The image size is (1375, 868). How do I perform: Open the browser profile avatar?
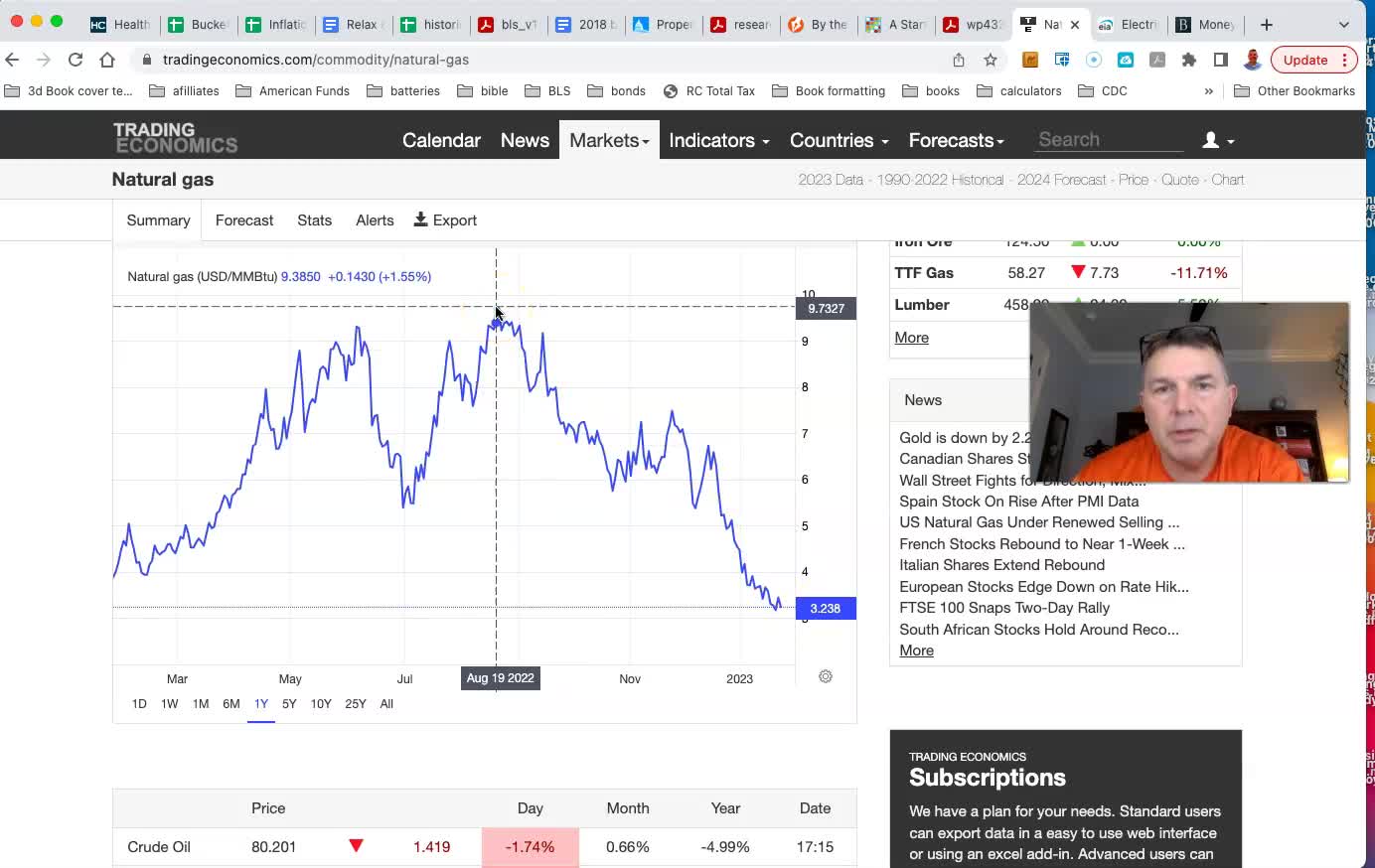[x=1253, y=60]
